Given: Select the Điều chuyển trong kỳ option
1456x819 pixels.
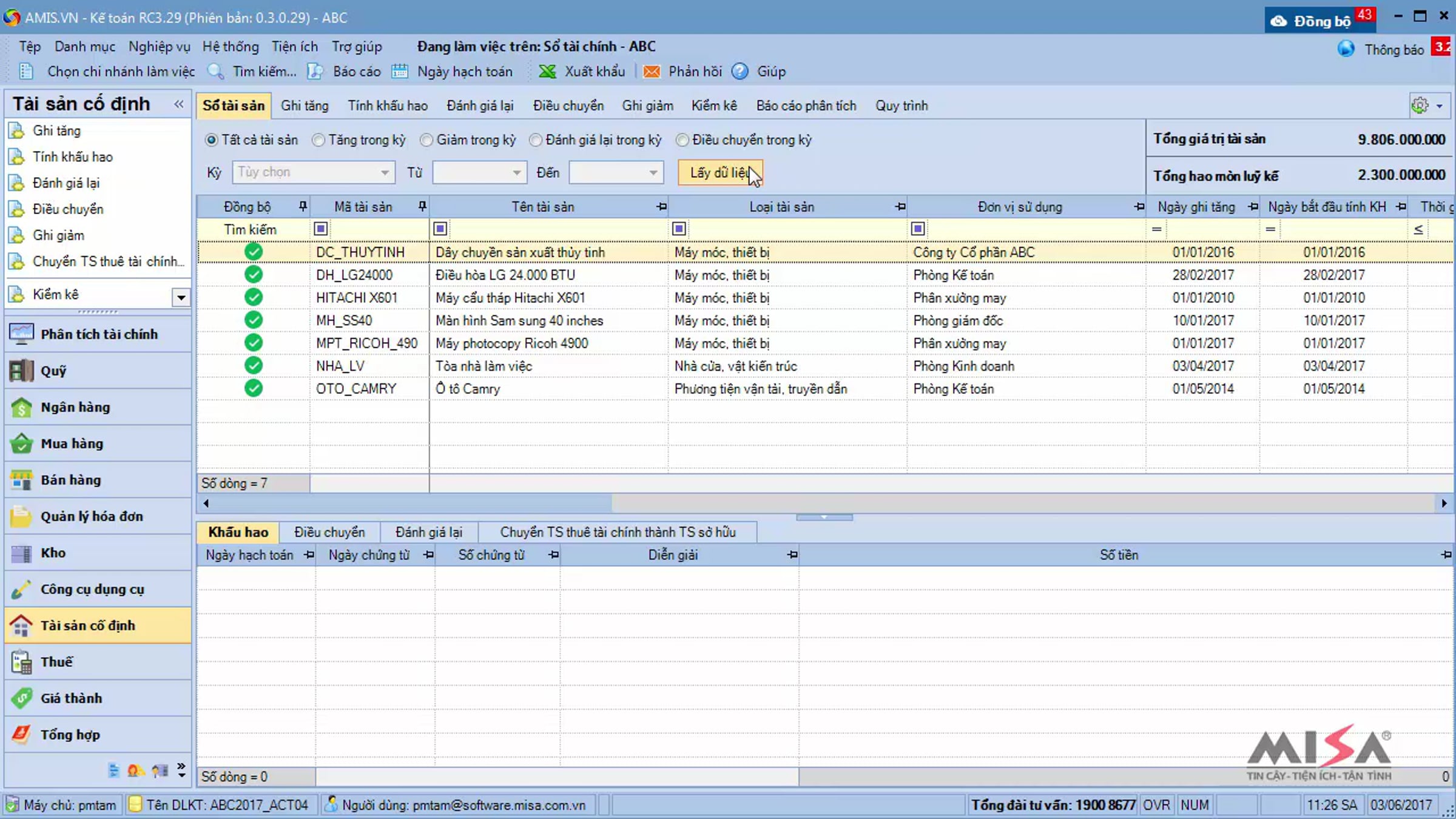Looking at the screenshot, I should (682, 140).
